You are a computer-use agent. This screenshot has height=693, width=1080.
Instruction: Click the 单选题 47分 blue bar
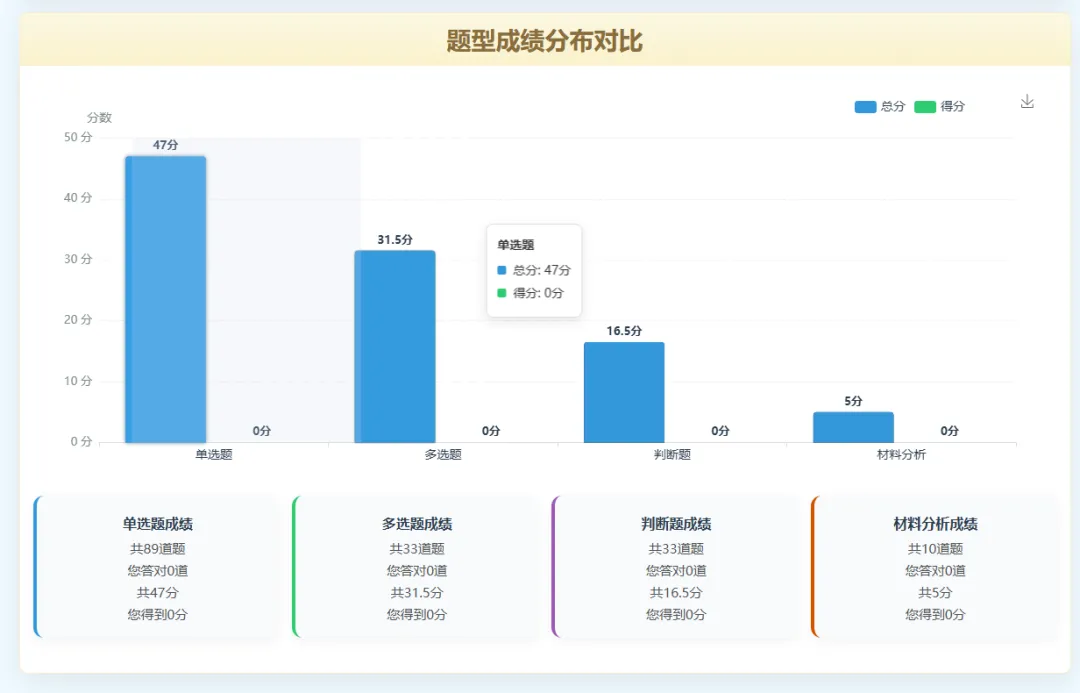[165, 299]
